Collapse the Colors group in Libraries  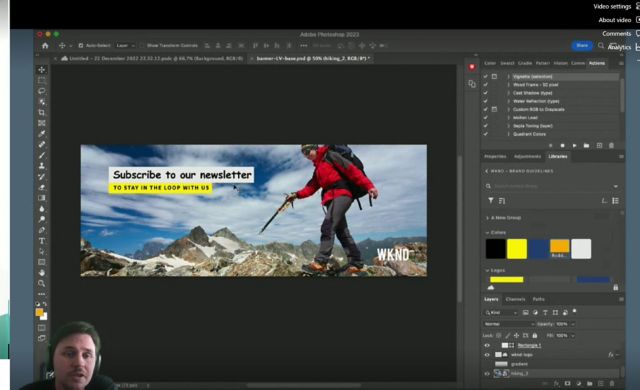[487, 233]
